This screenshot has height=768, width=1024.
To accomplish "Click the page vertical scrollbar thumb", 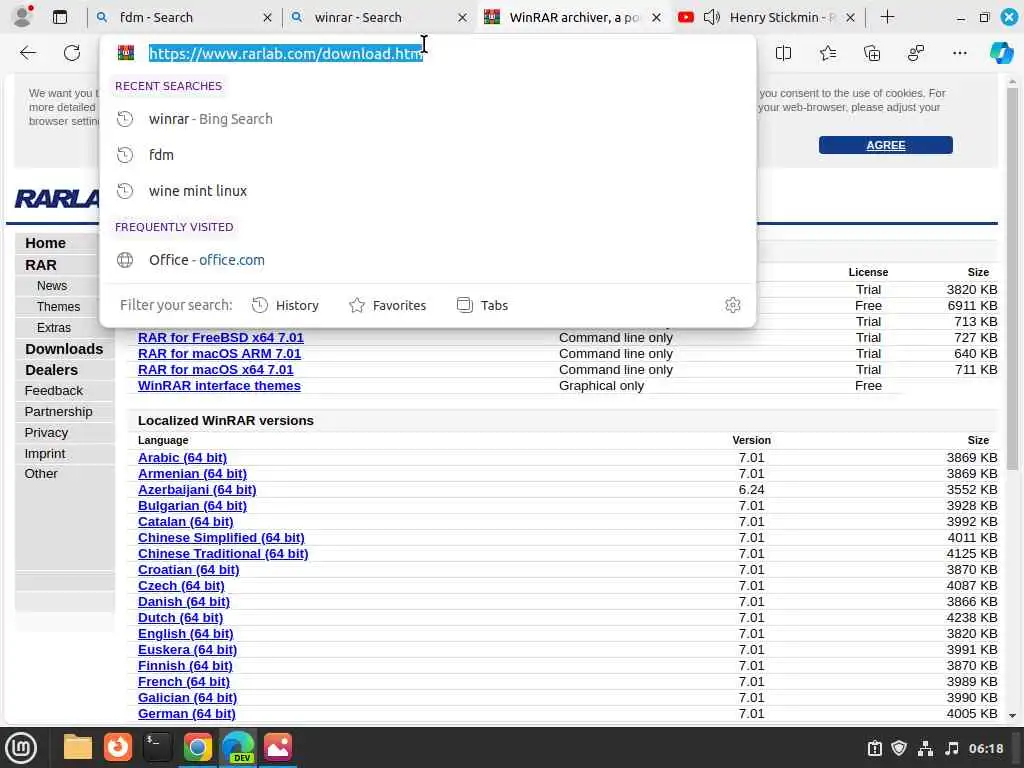I will pyautogui.click(x=1012, y=278).
